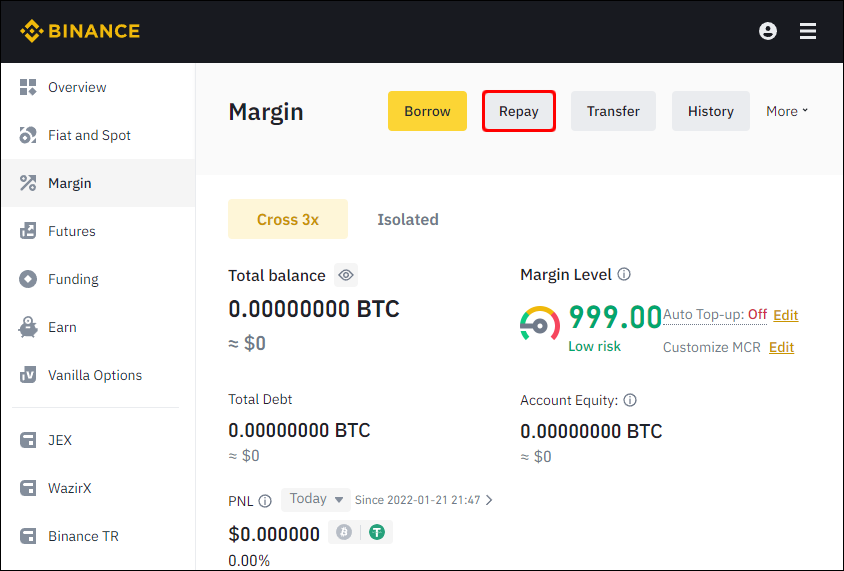844x571 pixels.
Task: Click the Total Debt label
Action: click(x=260, y=399)
